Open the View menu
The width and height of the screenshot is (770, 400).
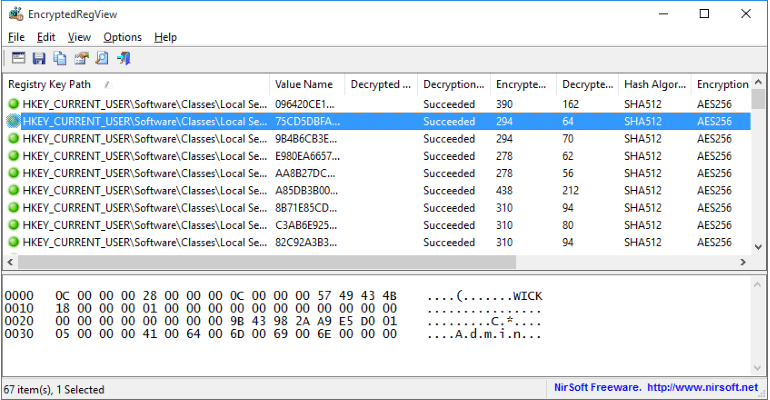coord(79,37)
